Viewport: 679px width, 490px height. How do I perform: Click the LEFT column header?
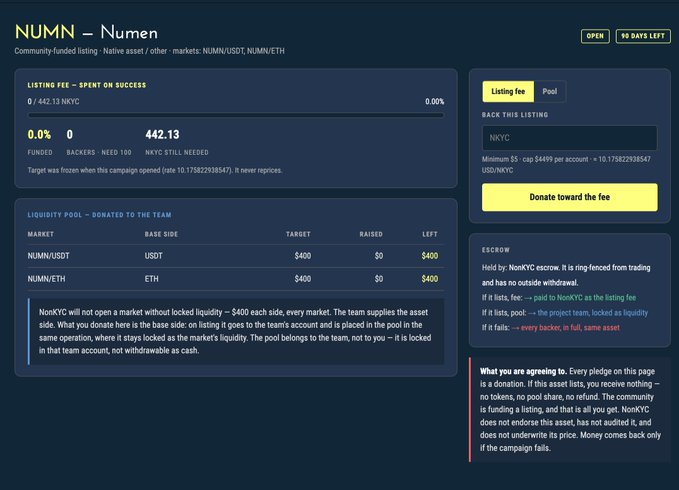pos(430,234)
